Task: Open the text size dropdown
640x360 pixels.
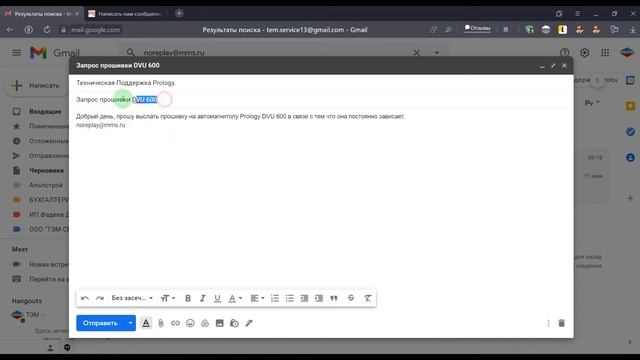Action: (168, 298)
